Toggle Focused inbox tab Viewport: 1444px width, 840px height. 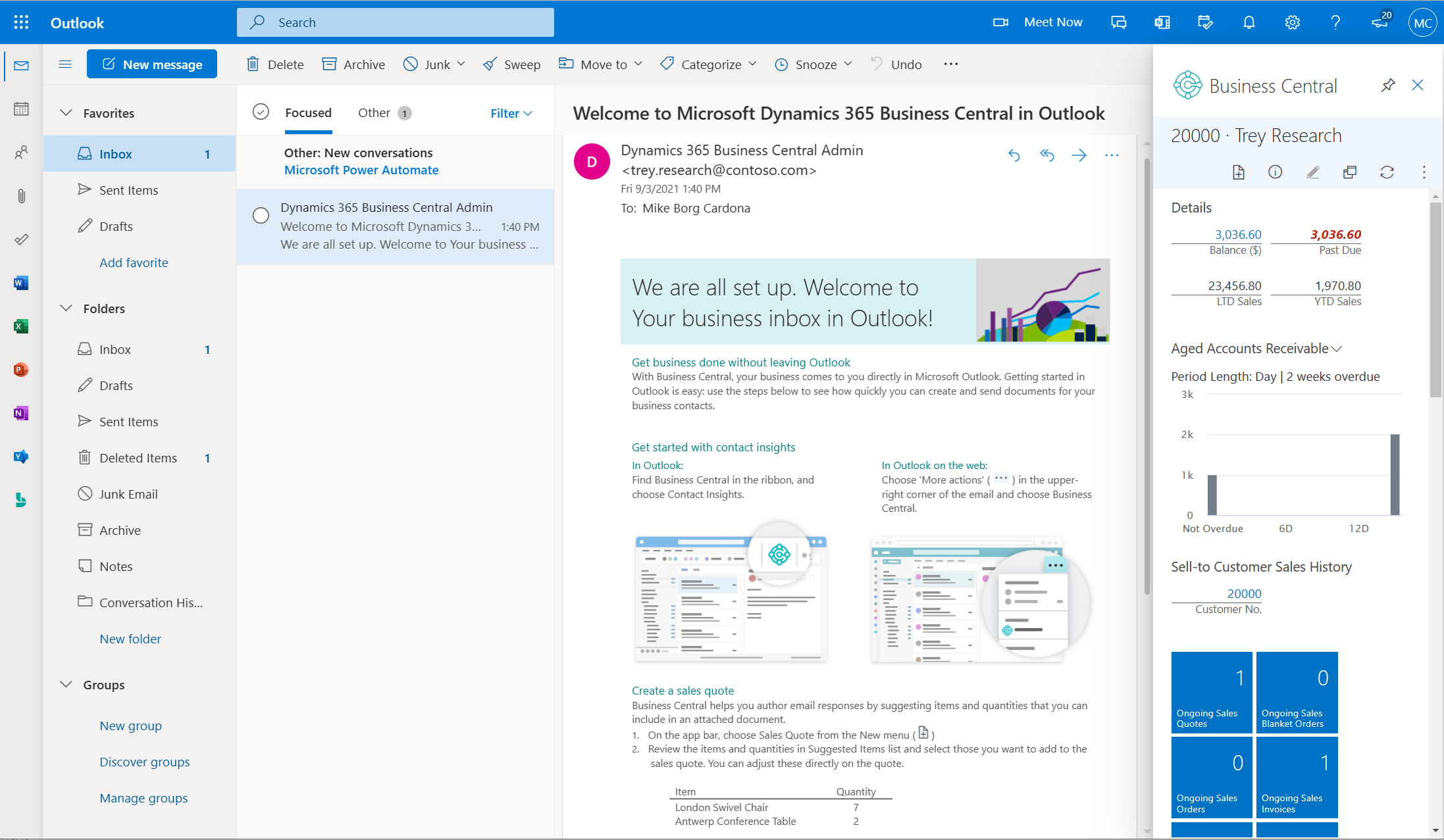coord(307,111)
